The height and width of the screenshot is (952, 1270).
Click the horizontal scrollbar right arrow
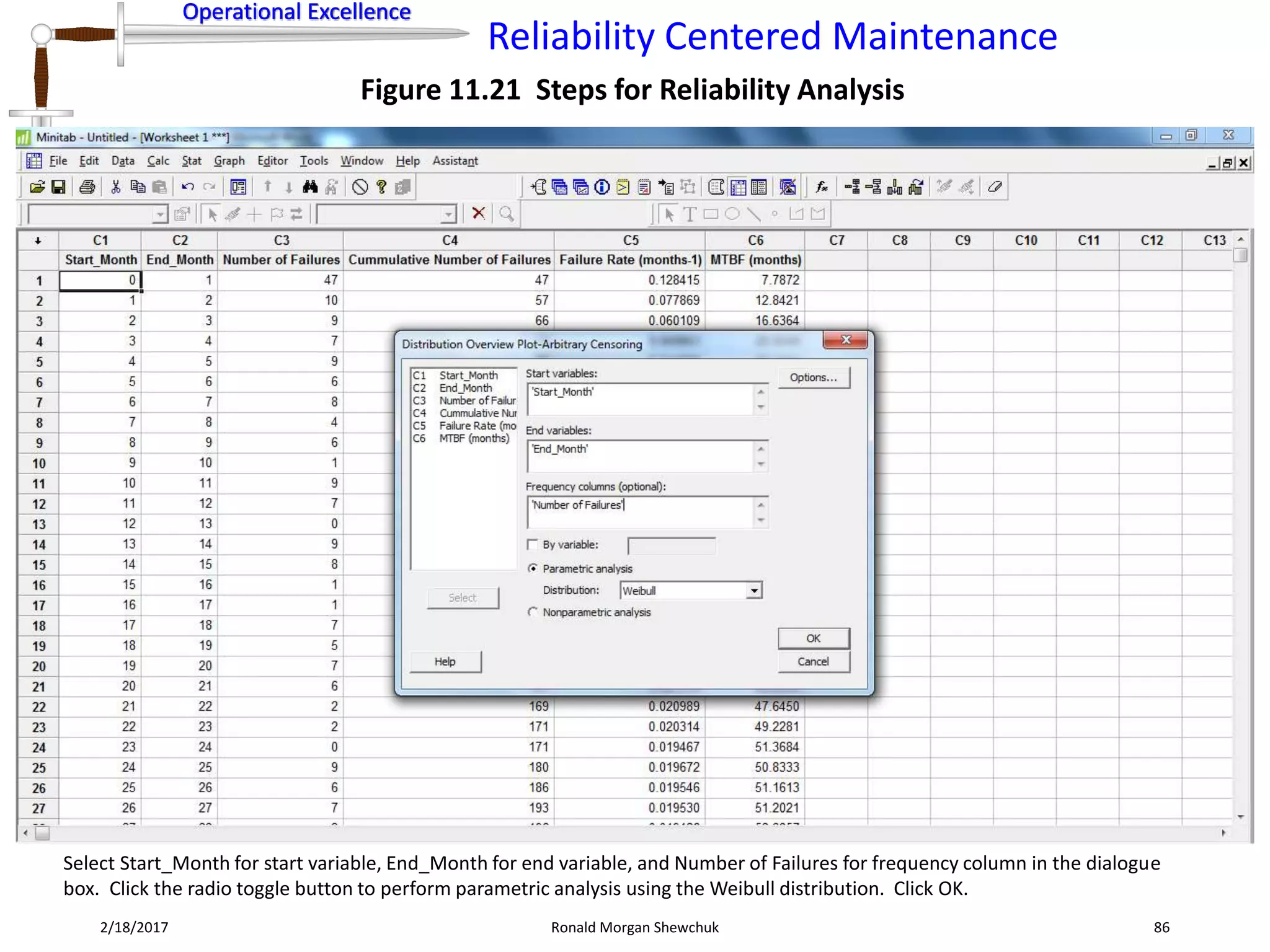coord(1223,833)
